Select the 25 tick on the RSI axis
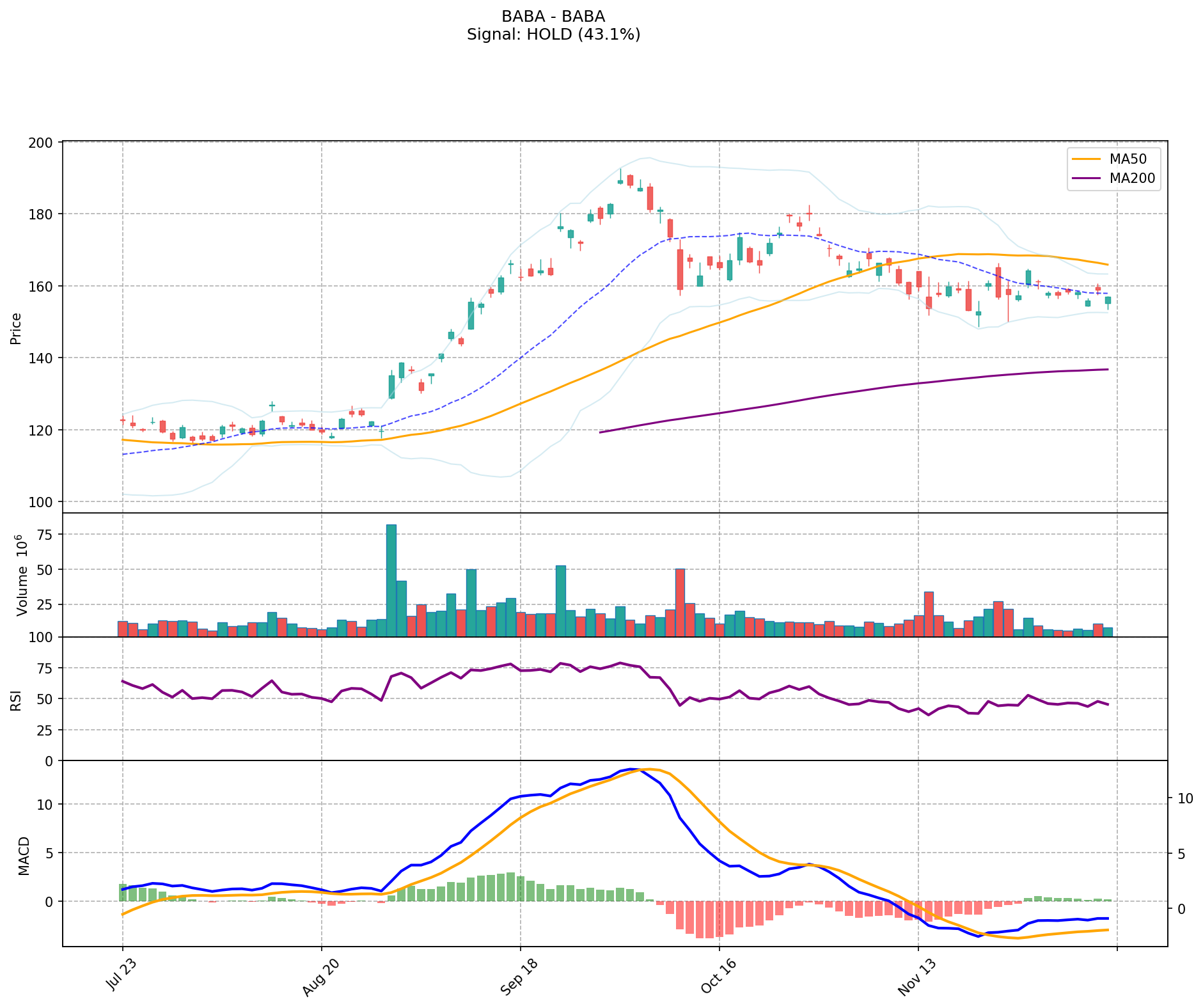 [x=46, y=730]
